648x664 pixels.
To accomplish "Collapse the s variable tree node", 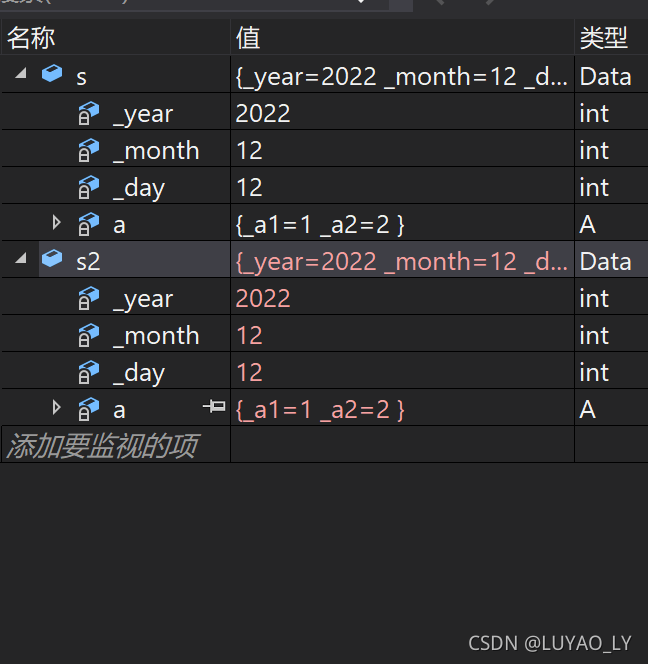I will [x=21, y=74].
